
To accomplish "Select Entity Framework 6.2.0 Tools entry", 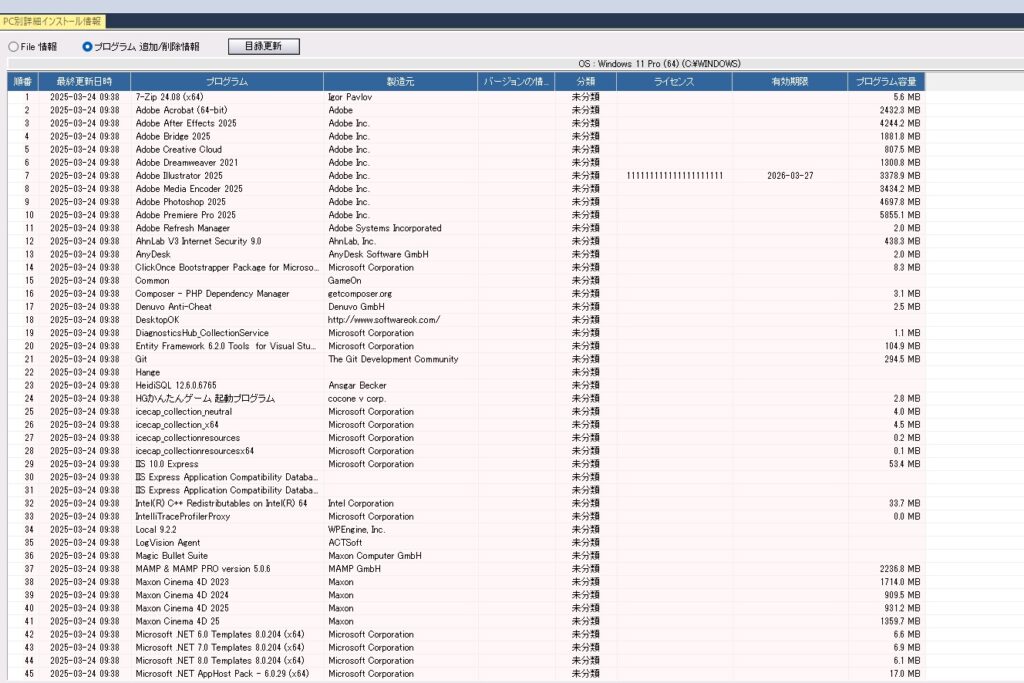I will tap(227, 346).
